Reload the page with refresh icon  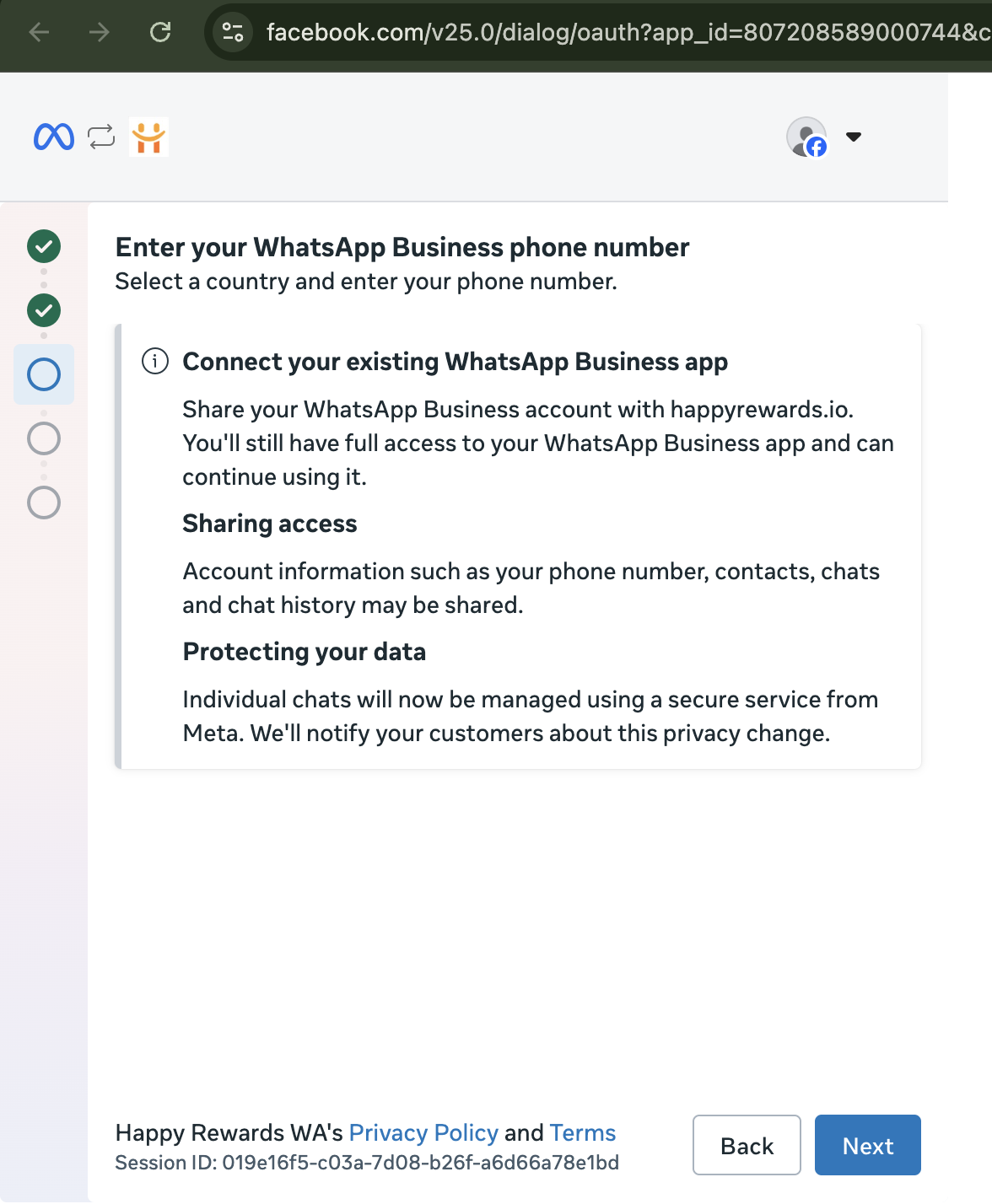(160, 32)
